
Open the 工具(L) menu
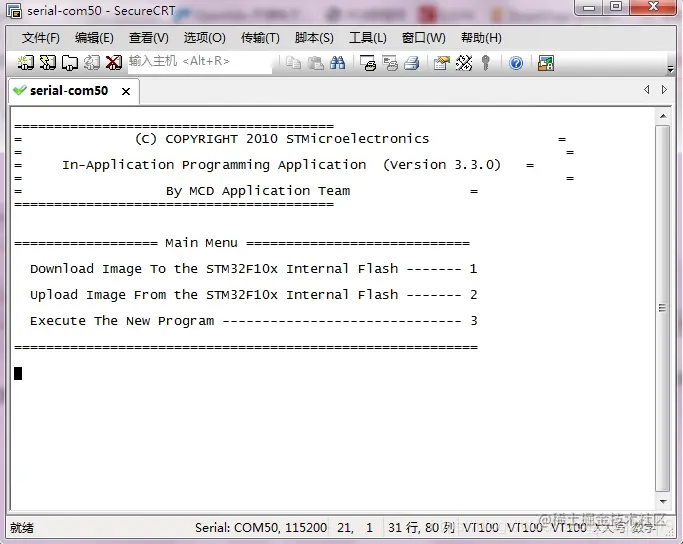(x=368, y=38)
